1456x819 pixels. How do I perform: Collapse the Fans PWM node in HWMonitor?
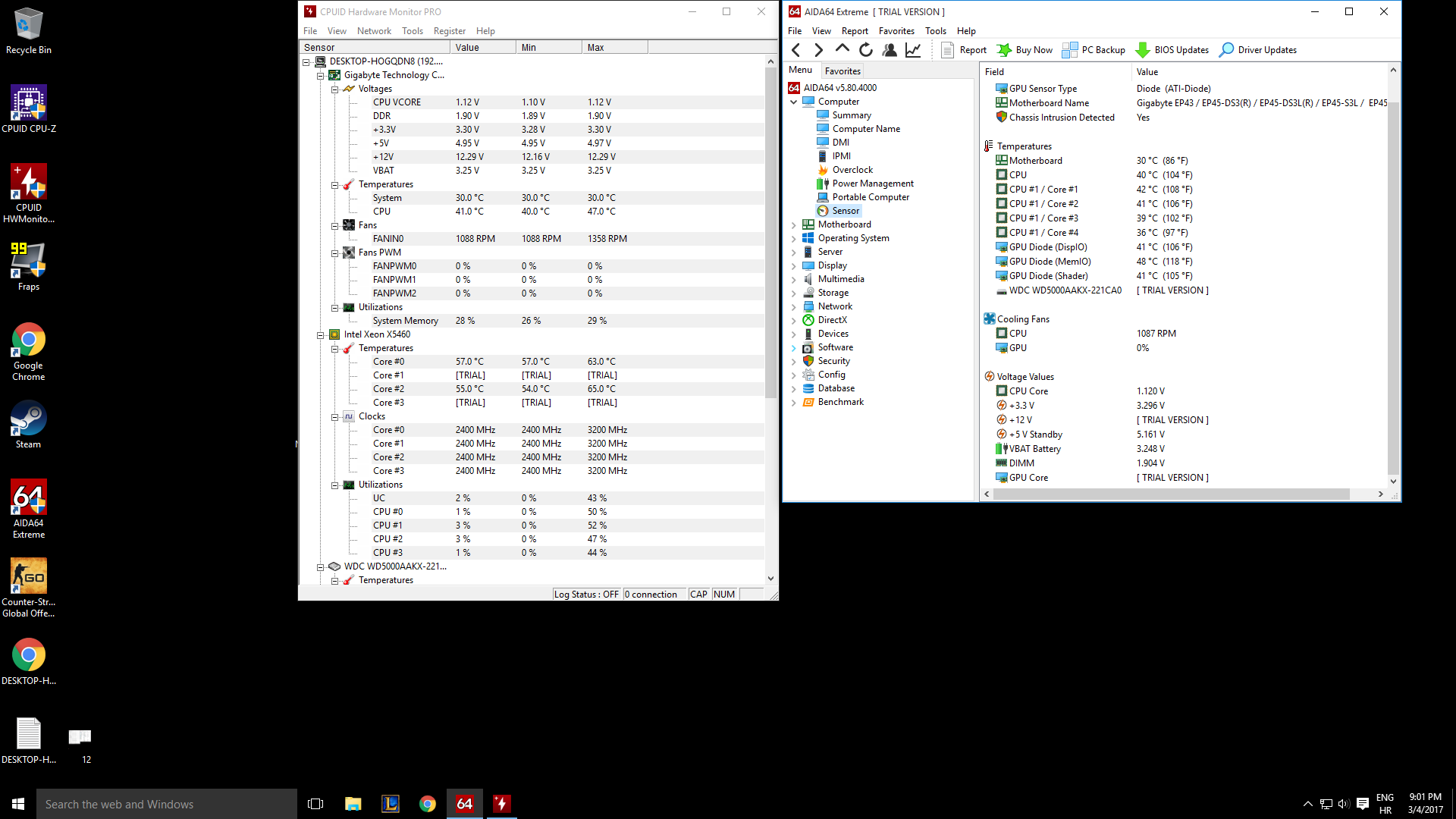(334, 253)
